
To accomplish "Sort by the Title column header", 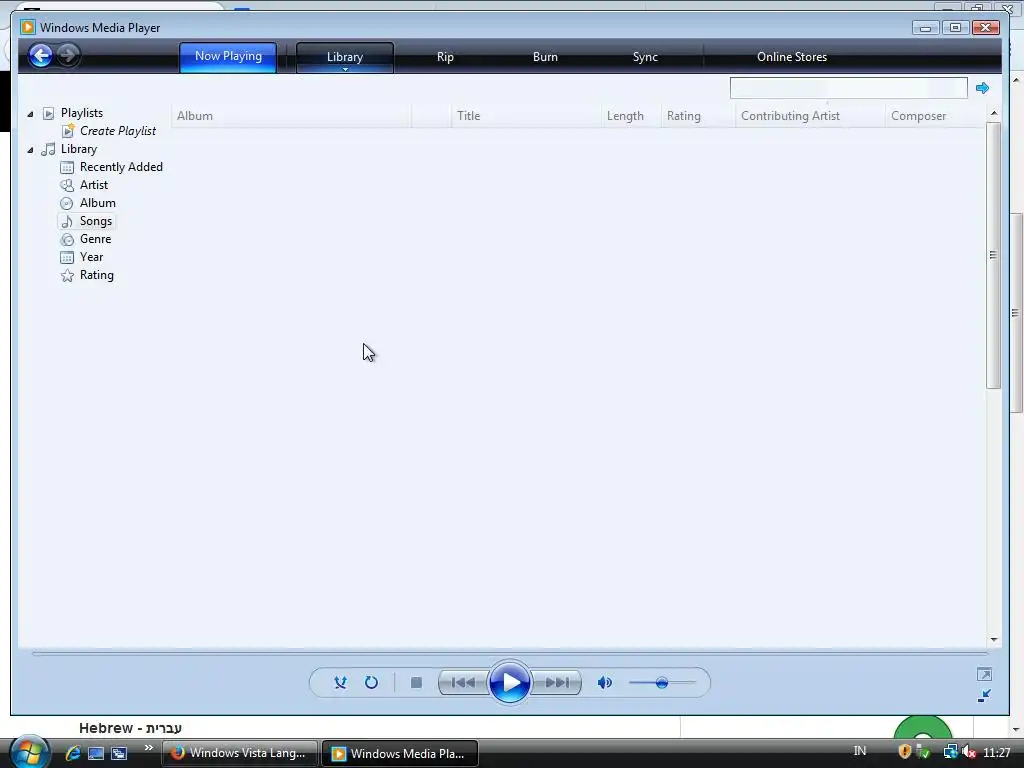I will 526,116.
